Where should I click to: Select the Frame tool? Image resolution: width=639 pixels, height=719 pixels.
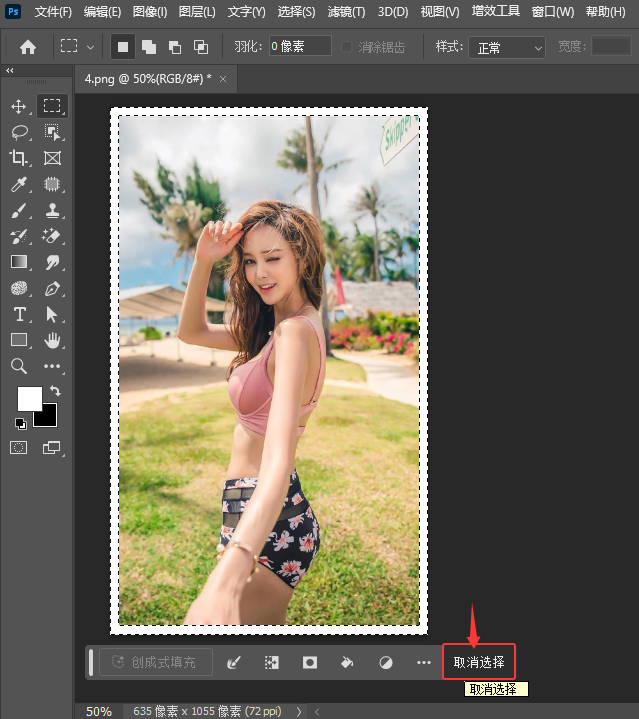(x=52, y=158)
